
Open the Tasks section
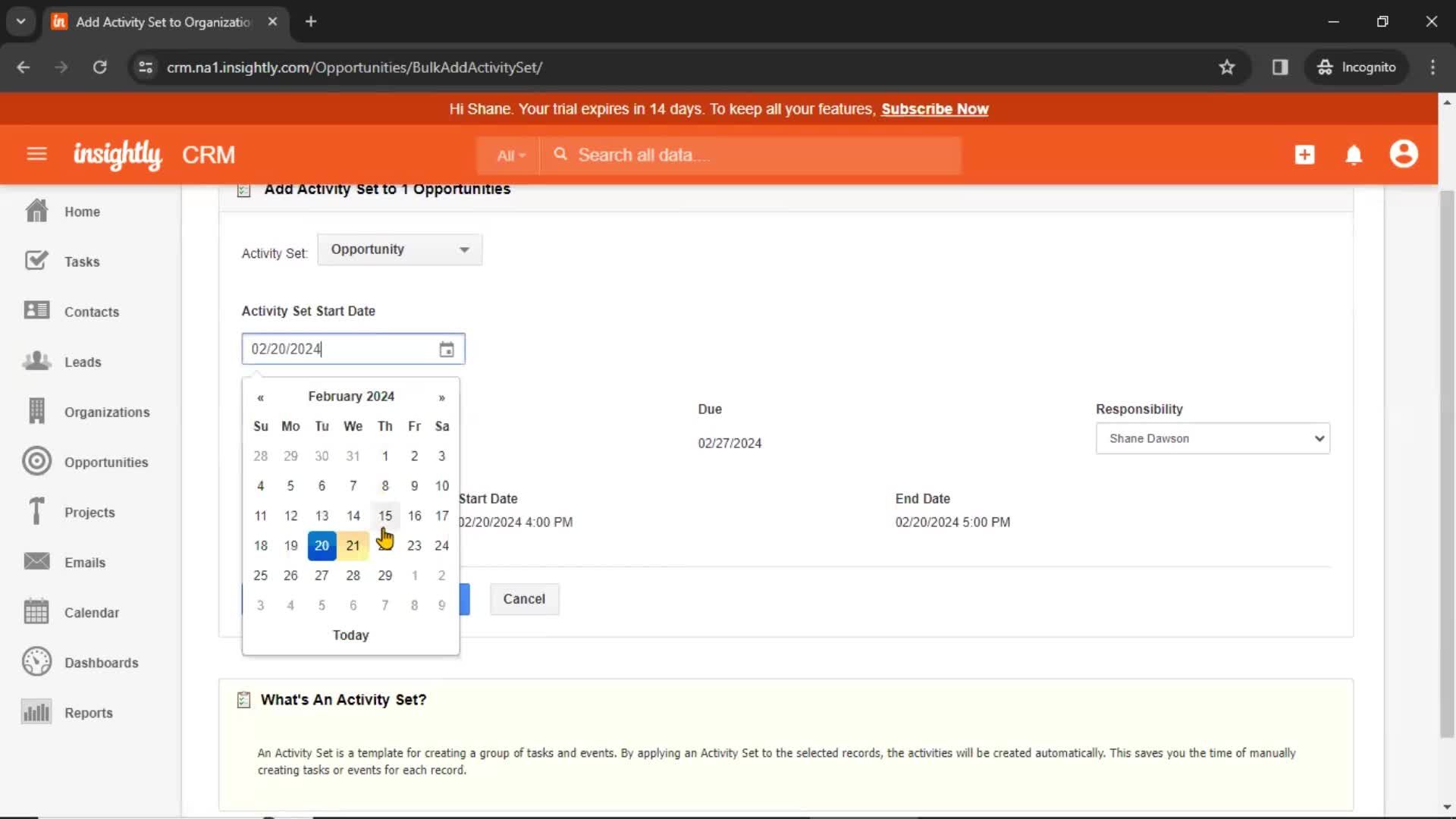(82, 261)
